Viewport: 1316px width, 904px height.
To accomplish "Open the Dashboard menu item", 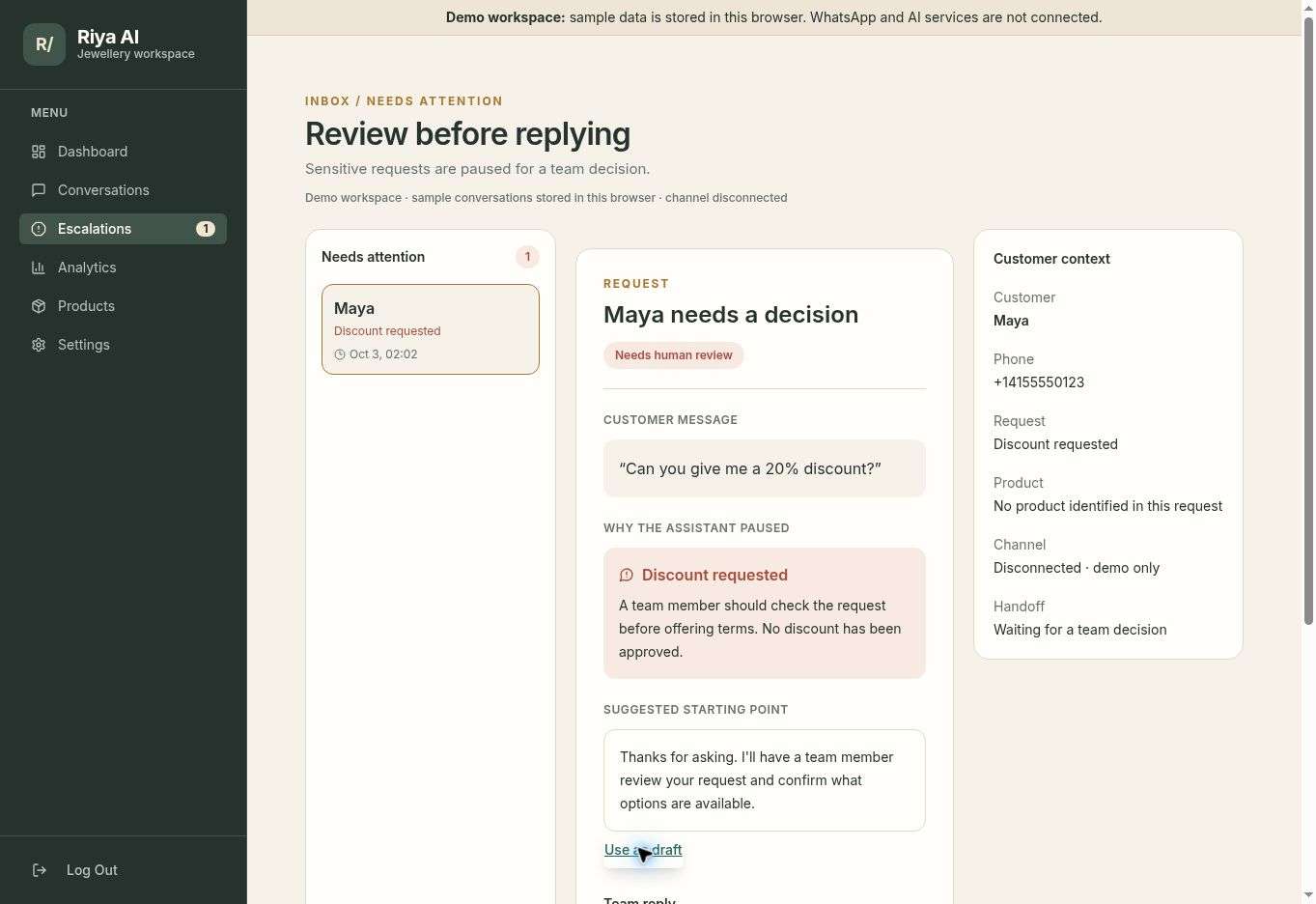I will (123, 152).
